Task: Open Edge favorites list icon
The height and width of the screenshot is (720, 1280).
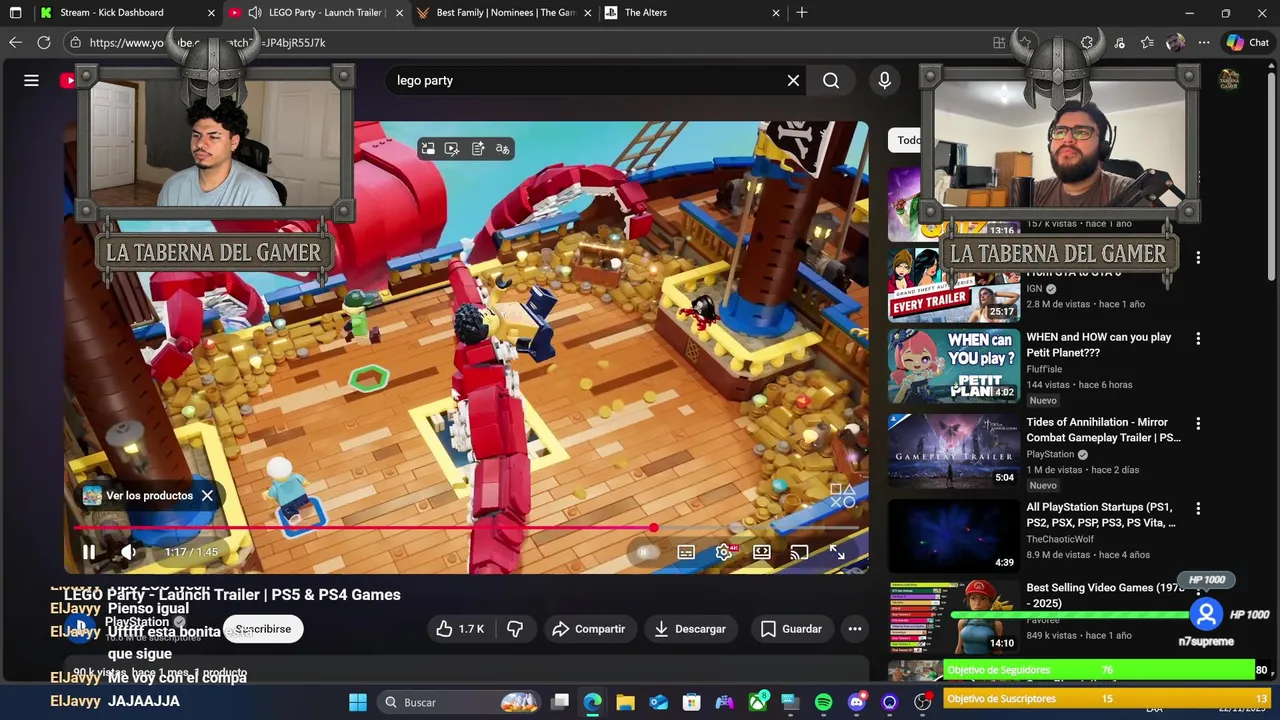Action: click(1147, 43)
